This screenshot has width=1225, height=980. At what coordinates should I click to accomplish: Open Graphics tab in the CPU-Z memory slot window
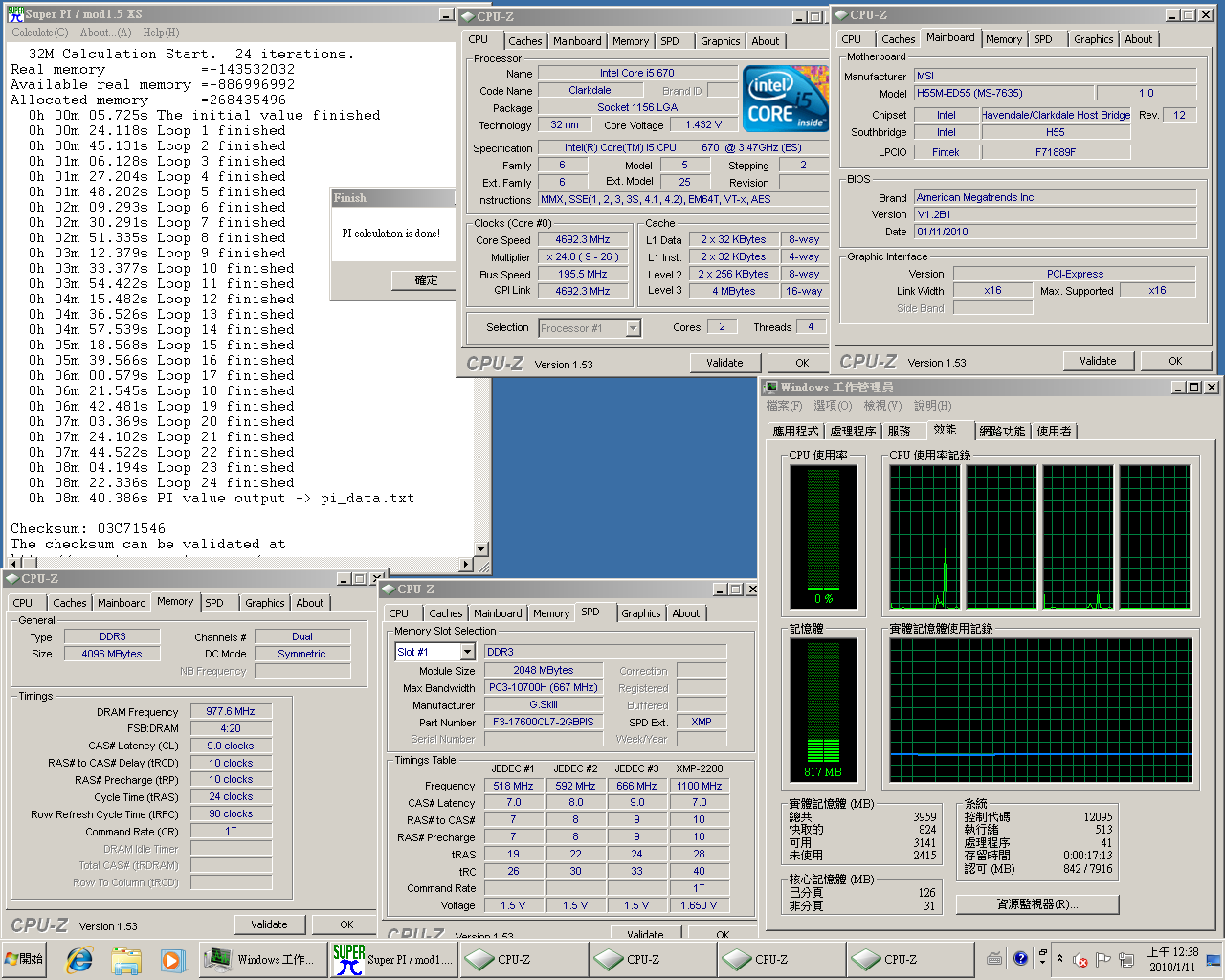point(641,613)
